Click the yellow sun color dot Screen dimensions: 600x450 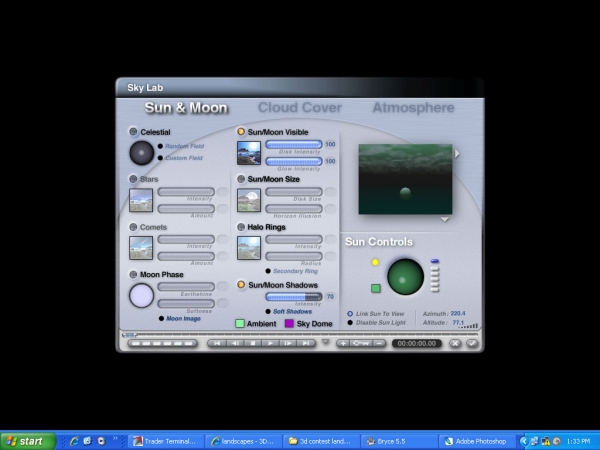tap(375, 262)
